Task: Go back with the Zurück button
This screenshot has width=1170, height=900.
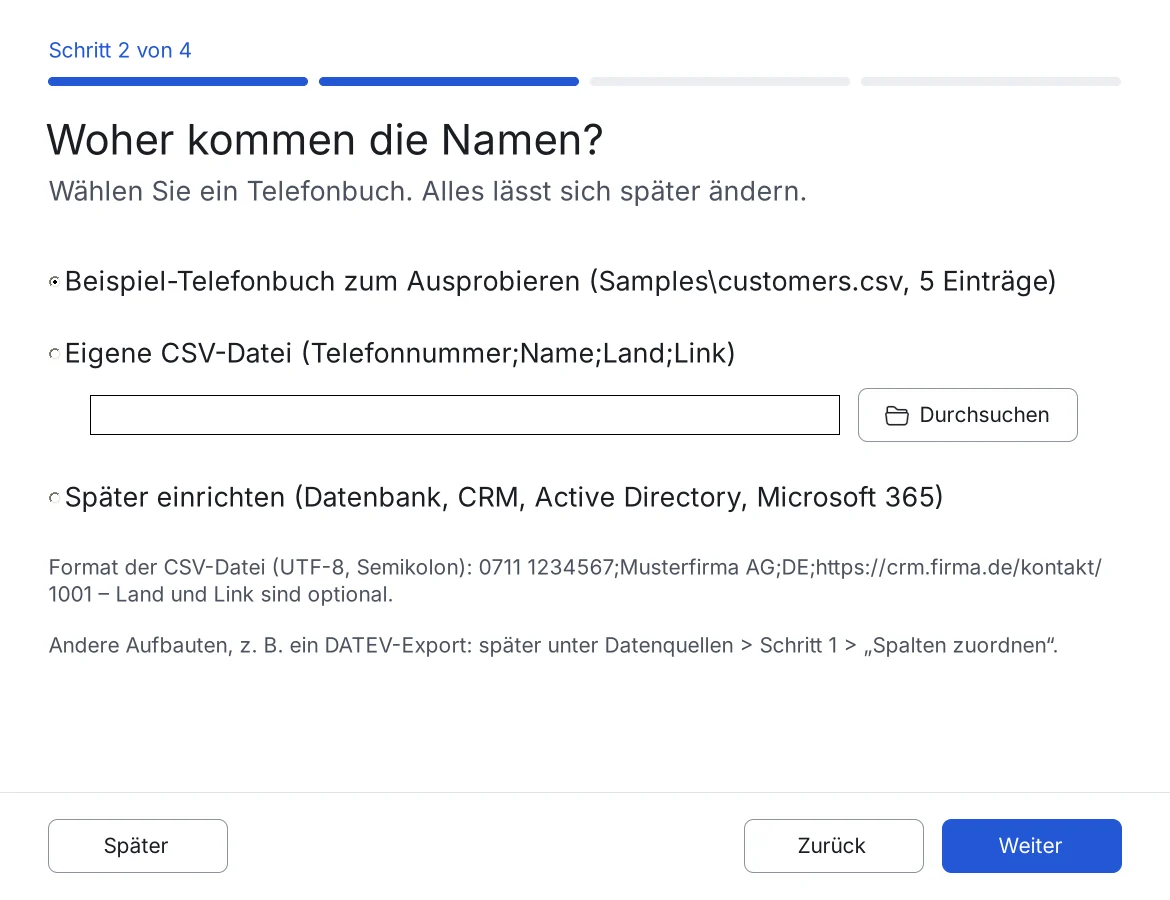Action: coord(833,846)
